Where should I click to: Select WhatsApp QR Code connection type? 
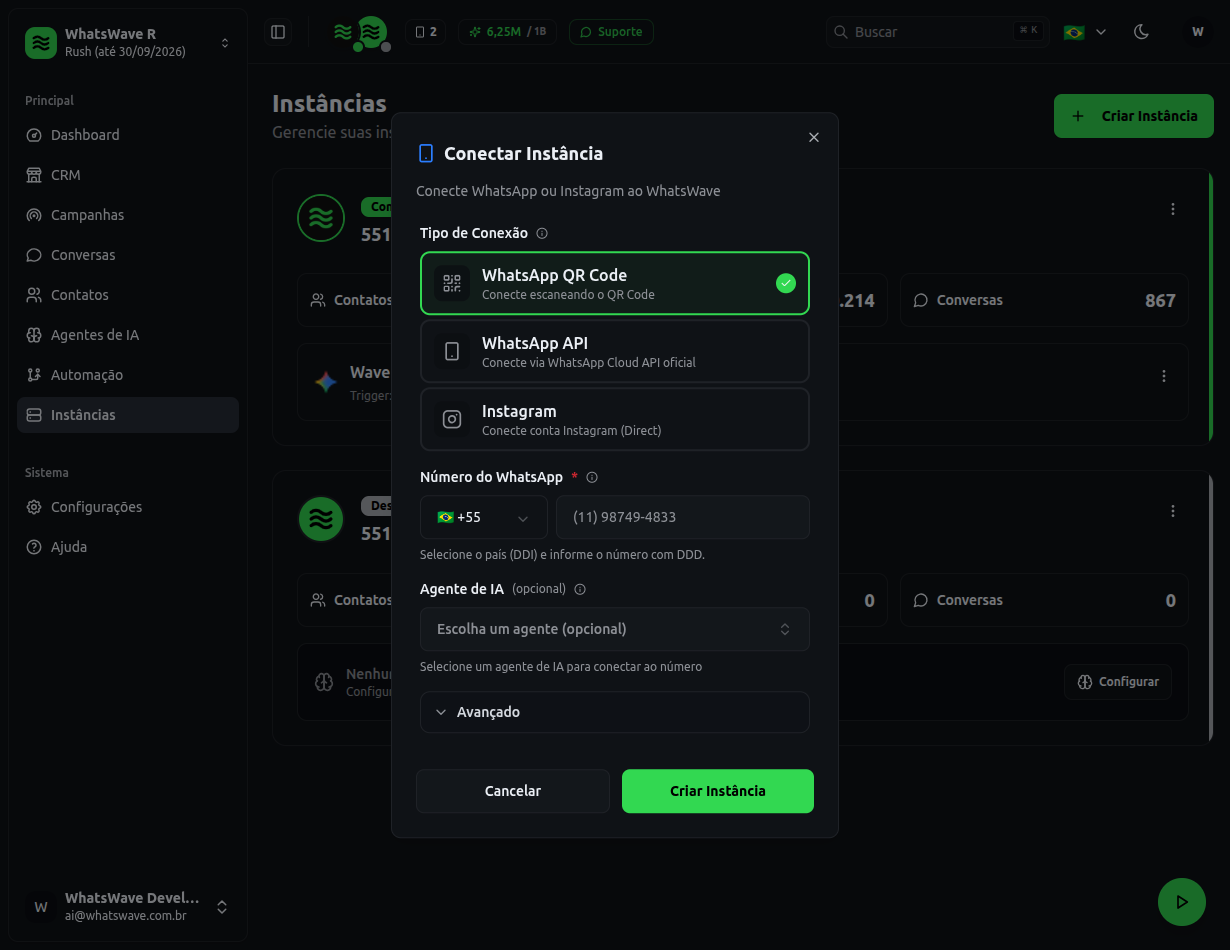(x=615, y=284)
